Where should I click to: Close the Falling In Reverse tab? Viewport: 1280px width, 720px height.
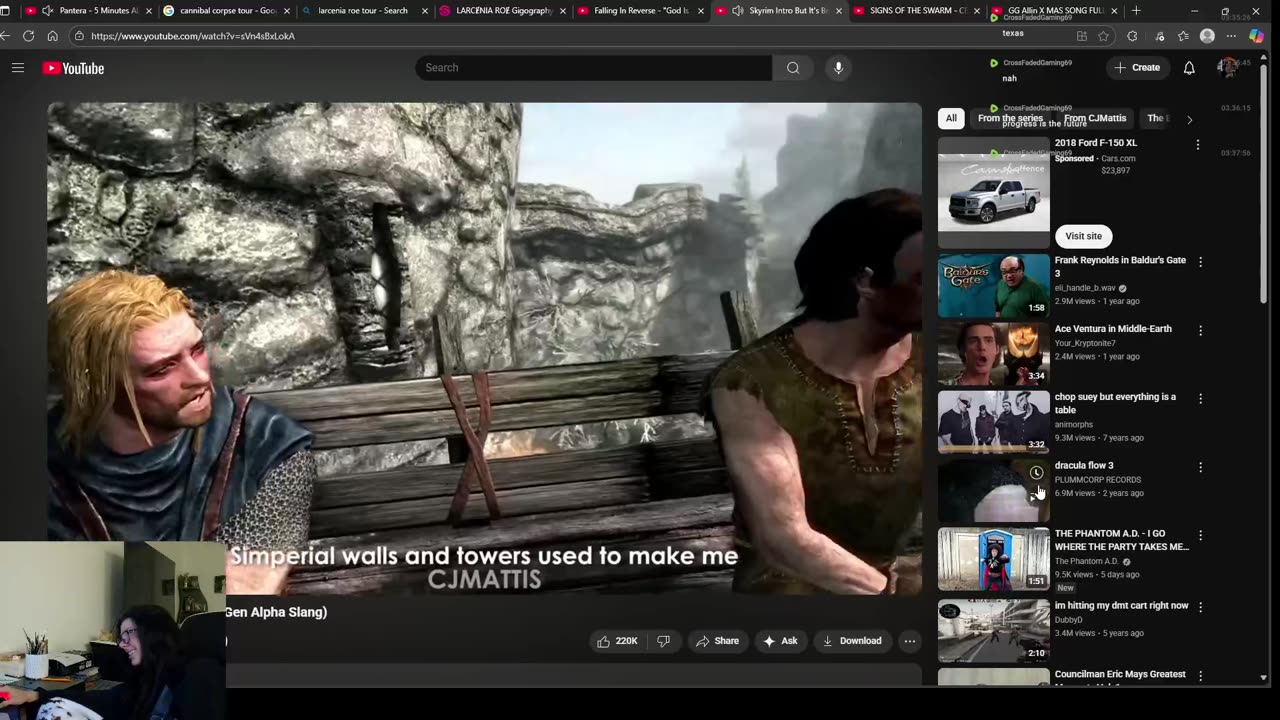click(700, 11)
